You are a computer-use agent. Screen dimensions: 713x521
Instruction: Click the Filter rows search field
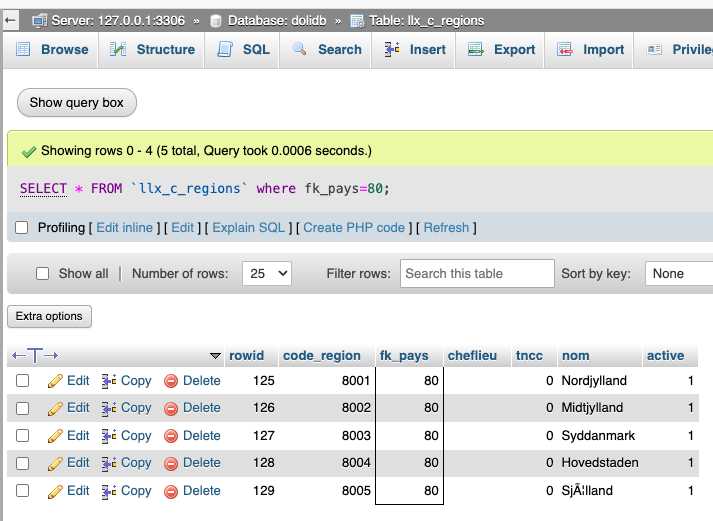point(477,274)
